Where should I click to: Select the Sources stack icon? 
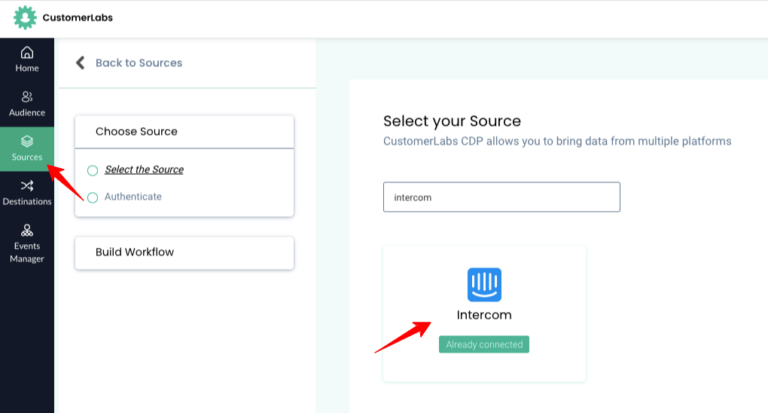coord(27,142)
